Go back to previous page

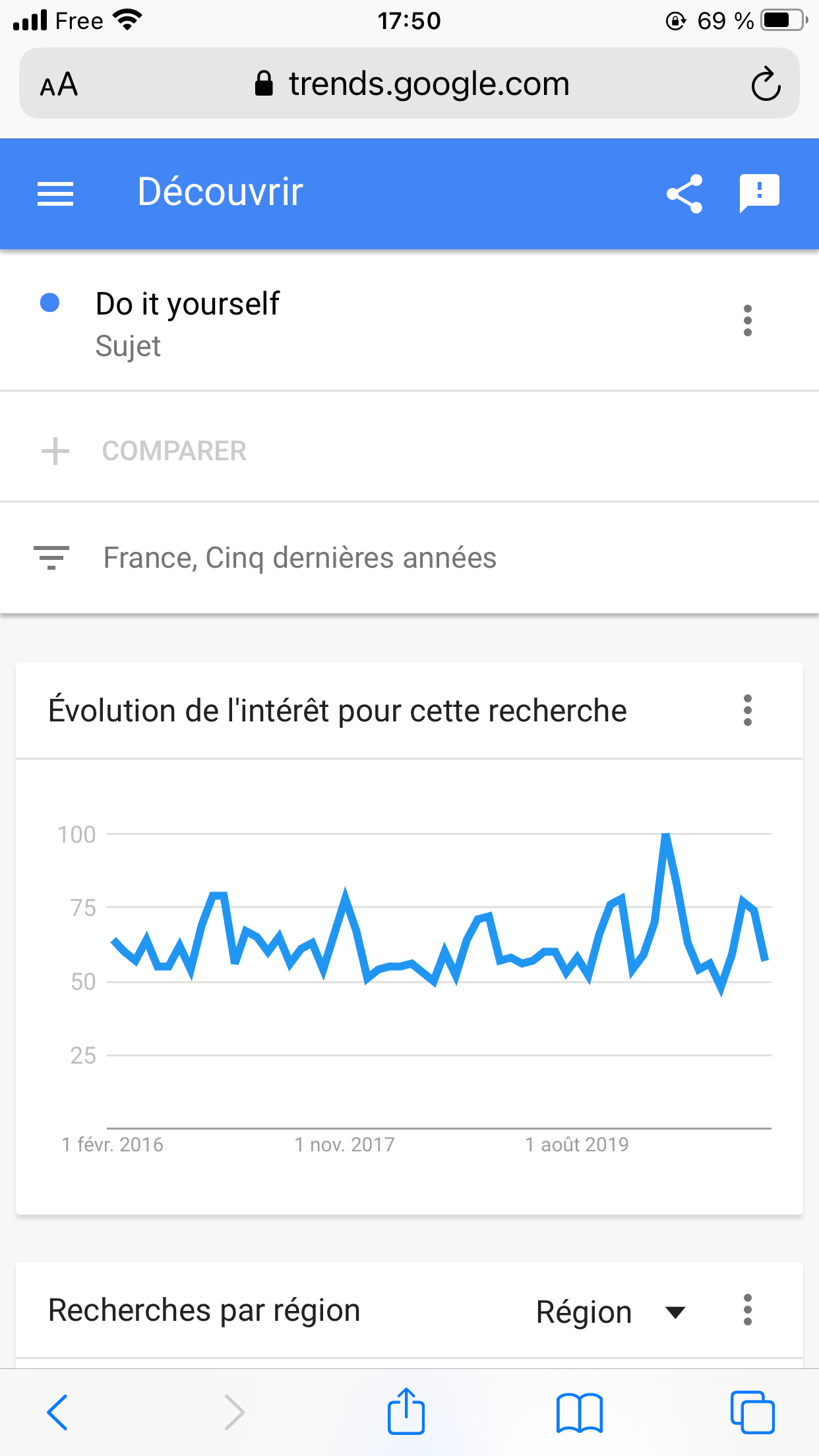coord(58,1412)
